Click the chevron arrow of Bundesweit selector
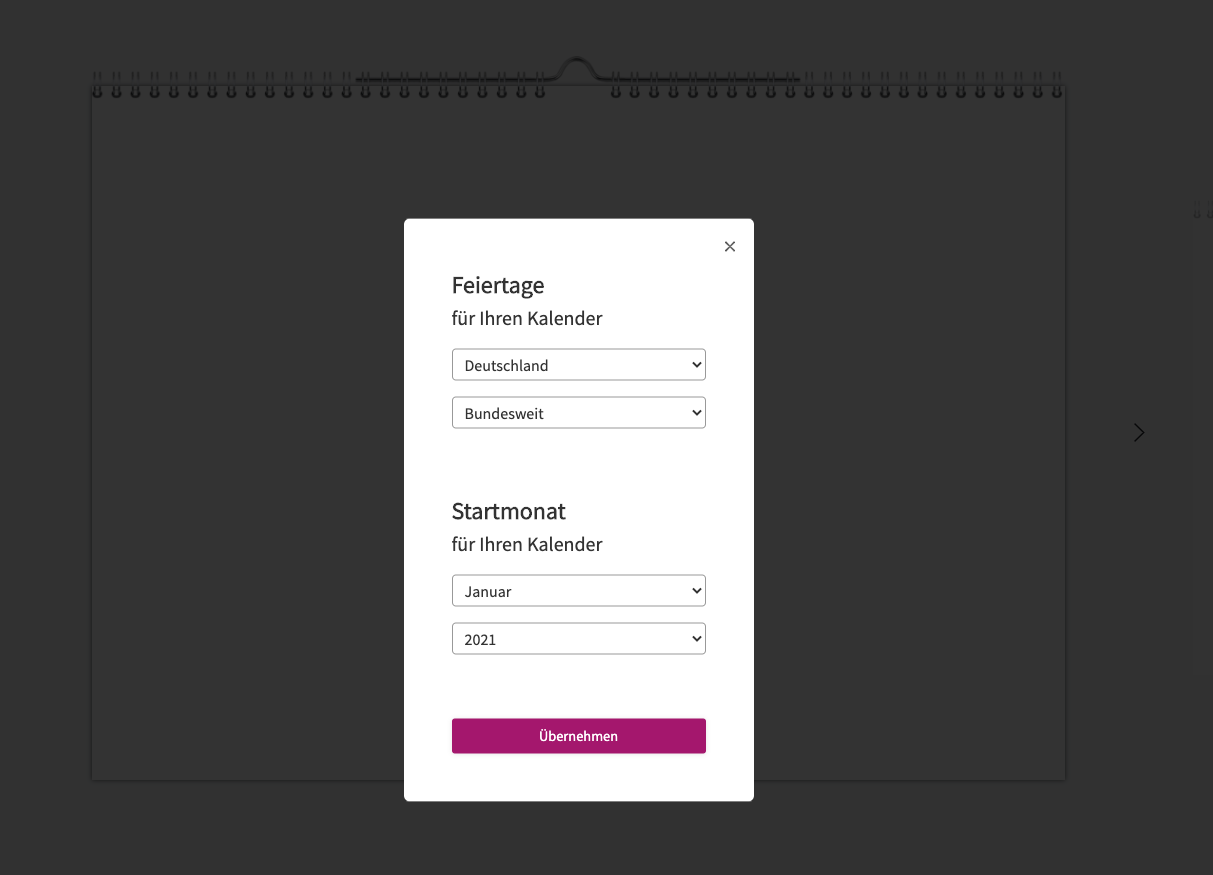Viewport: 1213px width, 875px height. tap(697, 413)
